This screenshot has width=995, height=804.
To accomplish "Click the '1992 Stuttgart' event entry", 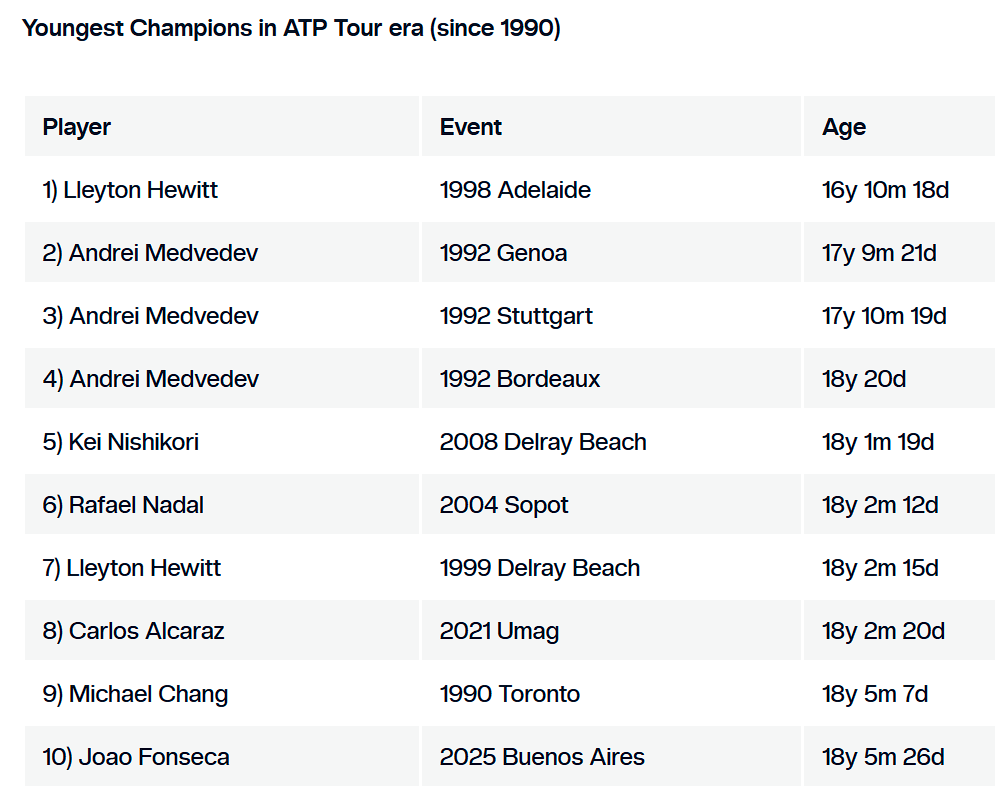I will click(516, 316).
